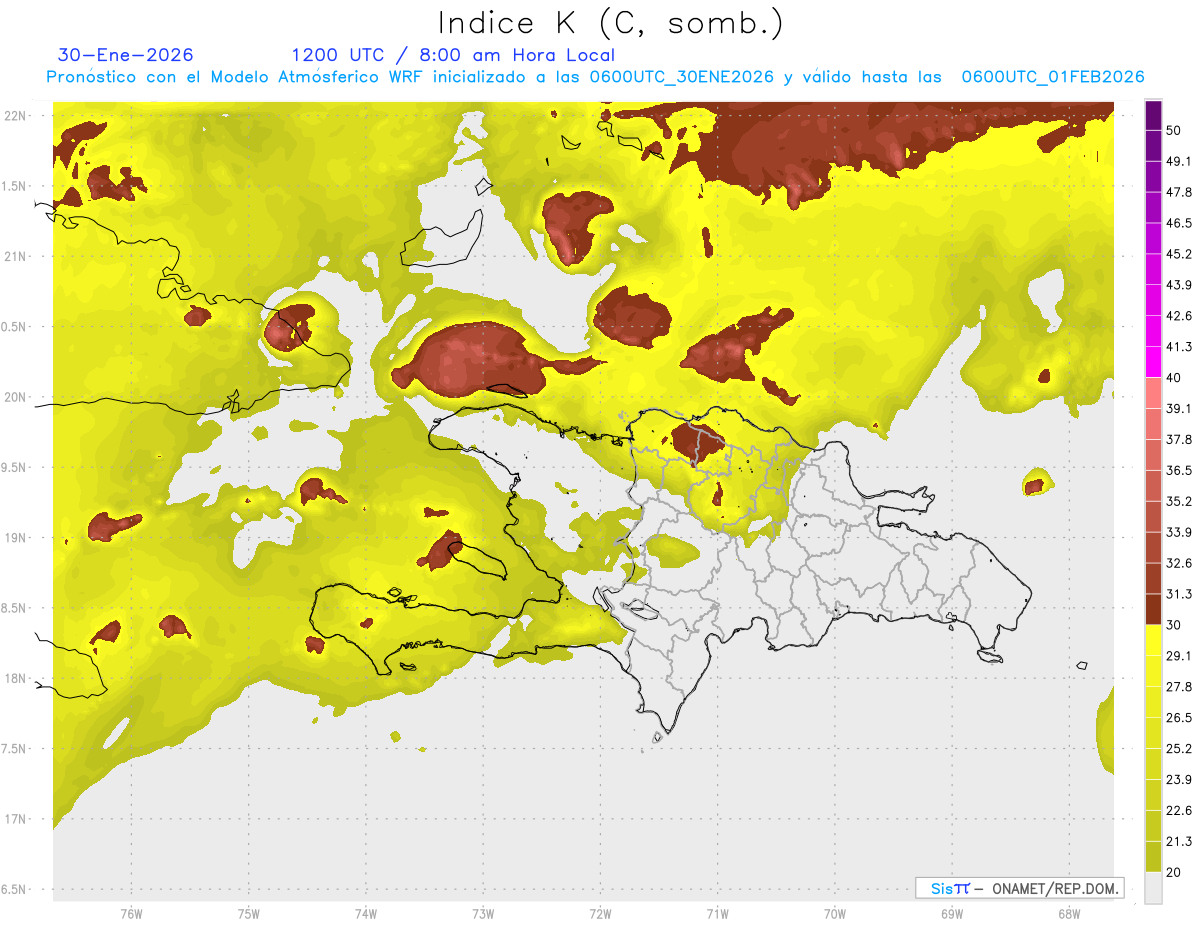This screenshot has width=1200, height=927.
Task: Click the '21N' latitude axis label
Action: (14, 257)
